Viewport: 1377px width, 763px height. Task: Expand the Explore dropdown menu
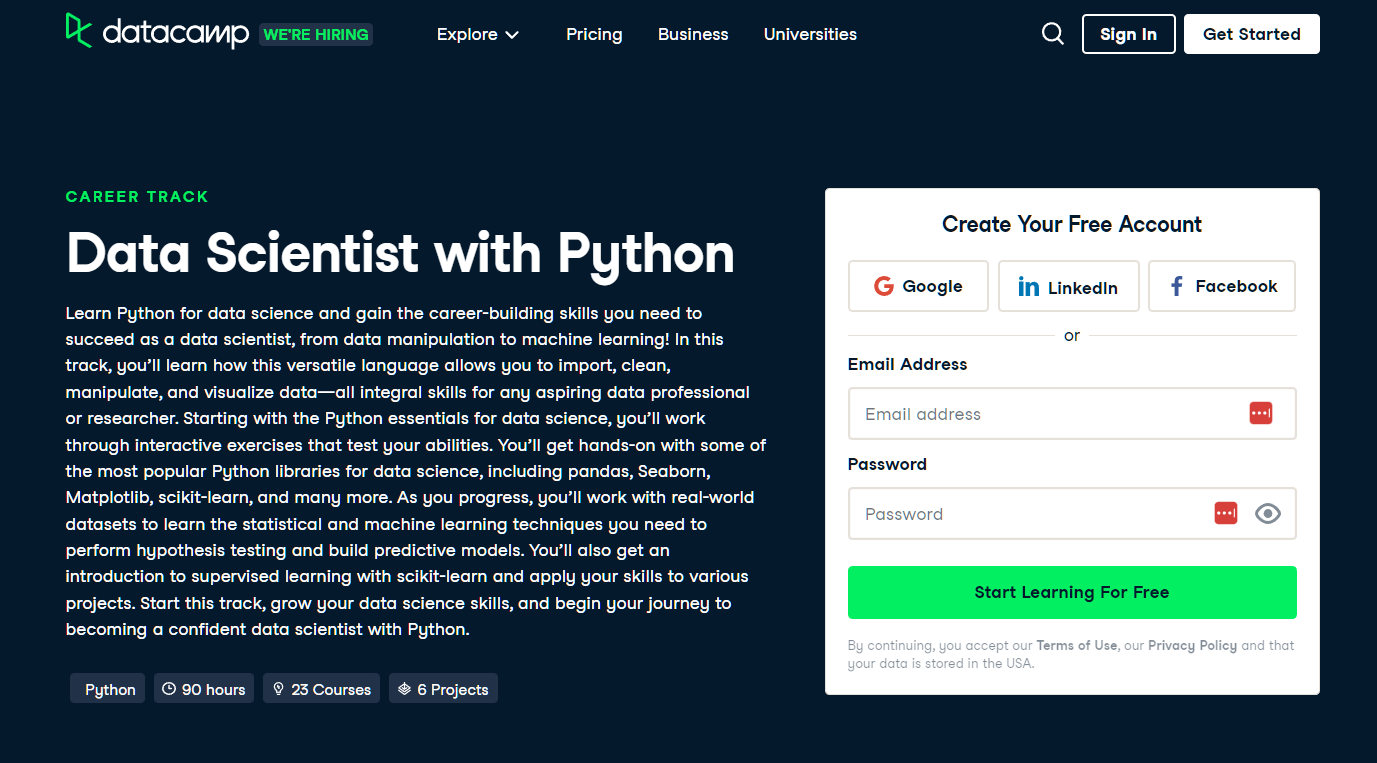pos(467,34)
